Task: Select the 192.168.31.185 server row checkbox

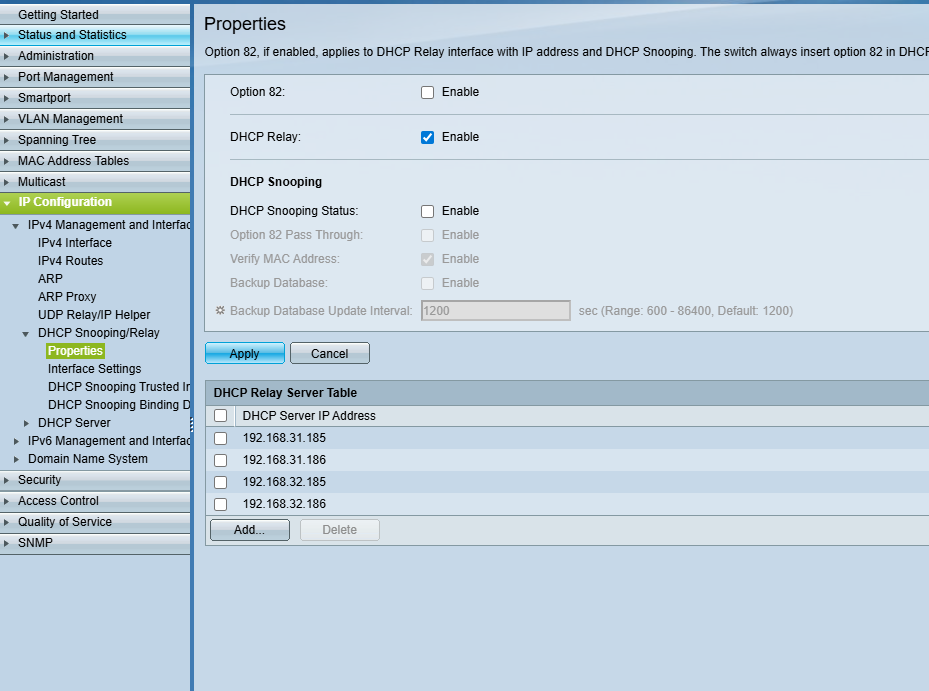Action: 221,438
